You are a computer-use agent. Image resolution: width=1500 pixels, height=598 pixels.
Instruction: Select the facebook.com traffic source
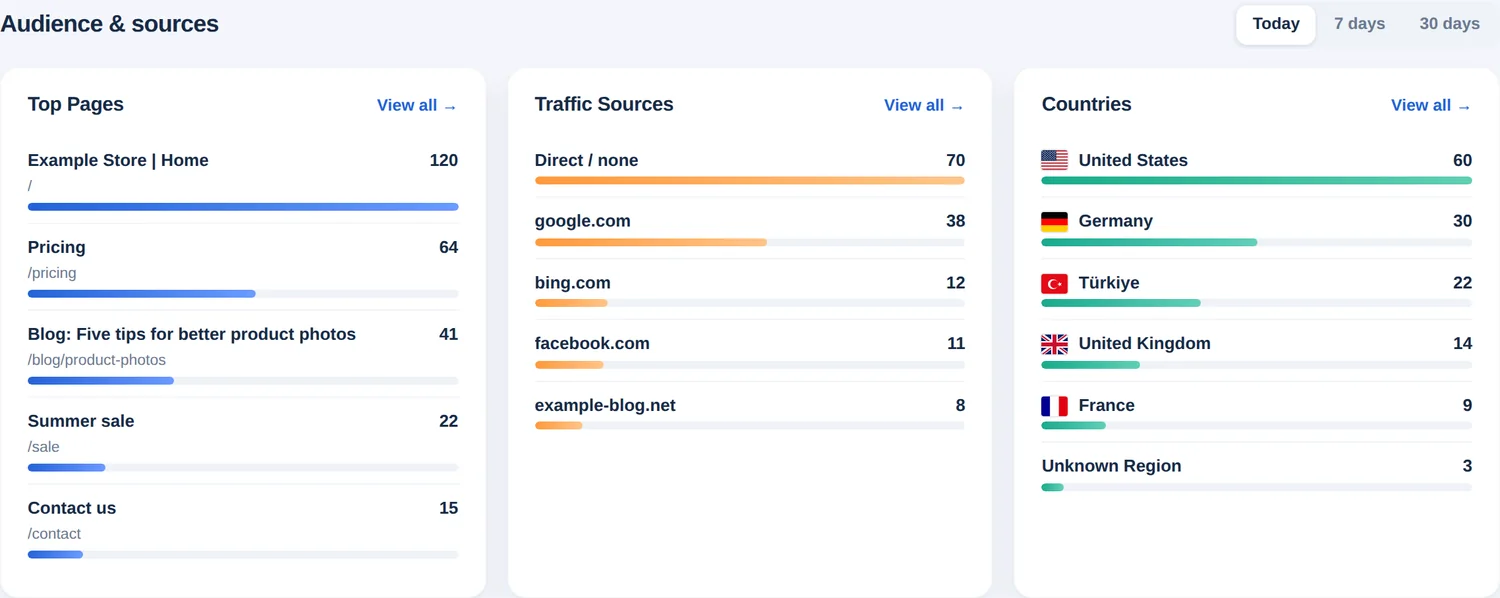592,343
